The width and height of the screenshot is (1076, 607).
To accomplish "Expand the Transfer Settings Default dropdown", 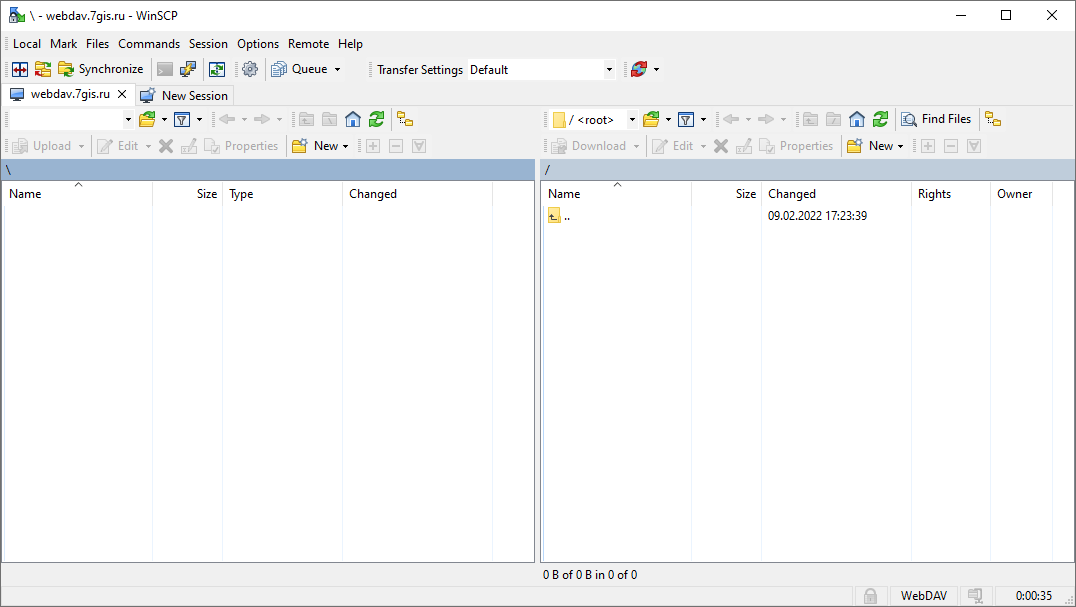I will pos(609,70).
